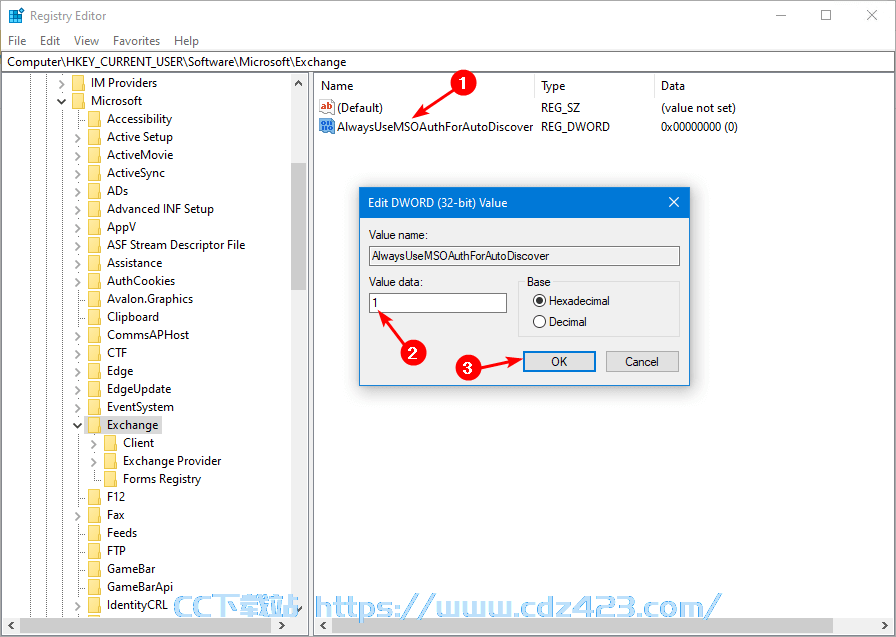Screen dimensions: 896x637
Task: Open the Edit menu
Action: tap(50, 41)
